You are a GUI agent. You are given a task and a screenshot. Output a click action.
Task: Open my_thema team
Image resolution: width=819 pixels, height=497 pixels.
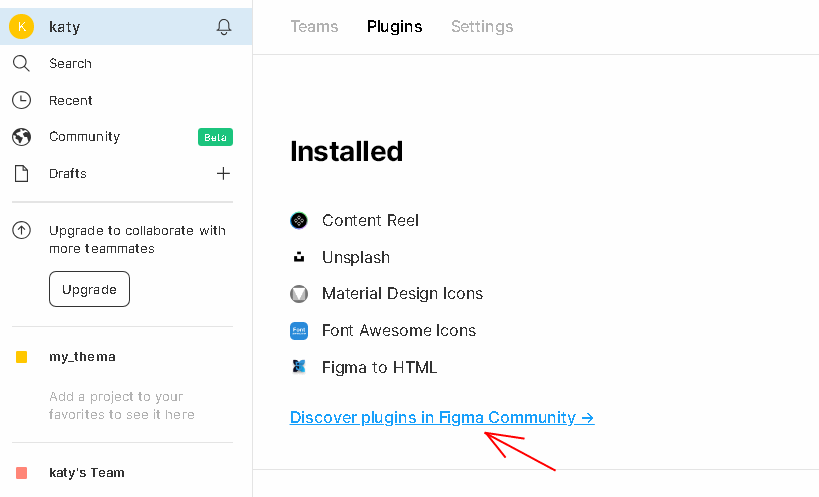tap(83, 357)
